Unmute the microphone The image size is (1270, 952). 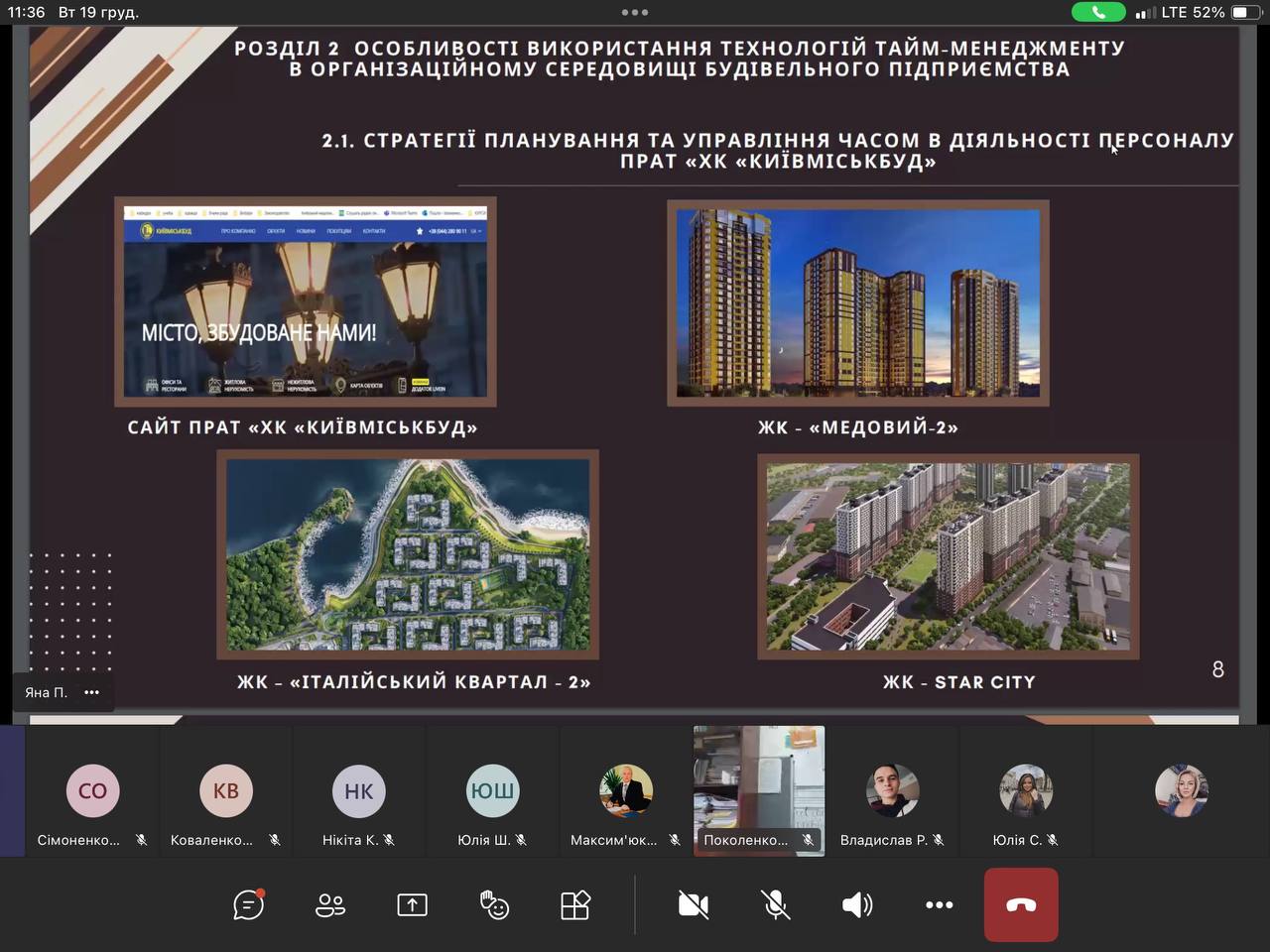click(x=775, y=904)
